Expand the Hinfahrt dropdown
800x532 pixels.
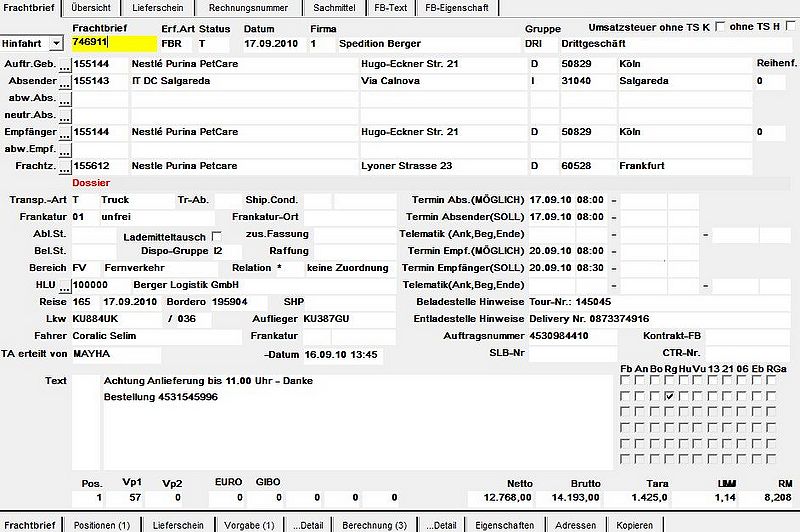click(56, 43)
